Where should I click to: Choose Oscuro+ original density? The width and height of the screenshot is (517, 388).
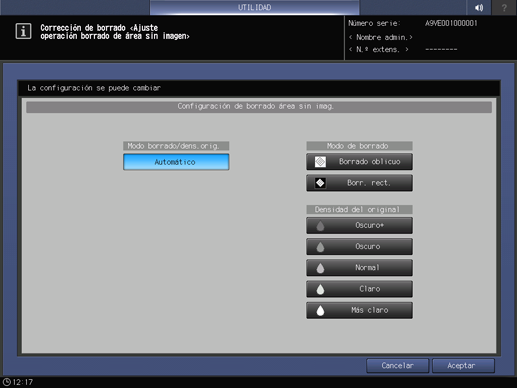pos(359,226)
